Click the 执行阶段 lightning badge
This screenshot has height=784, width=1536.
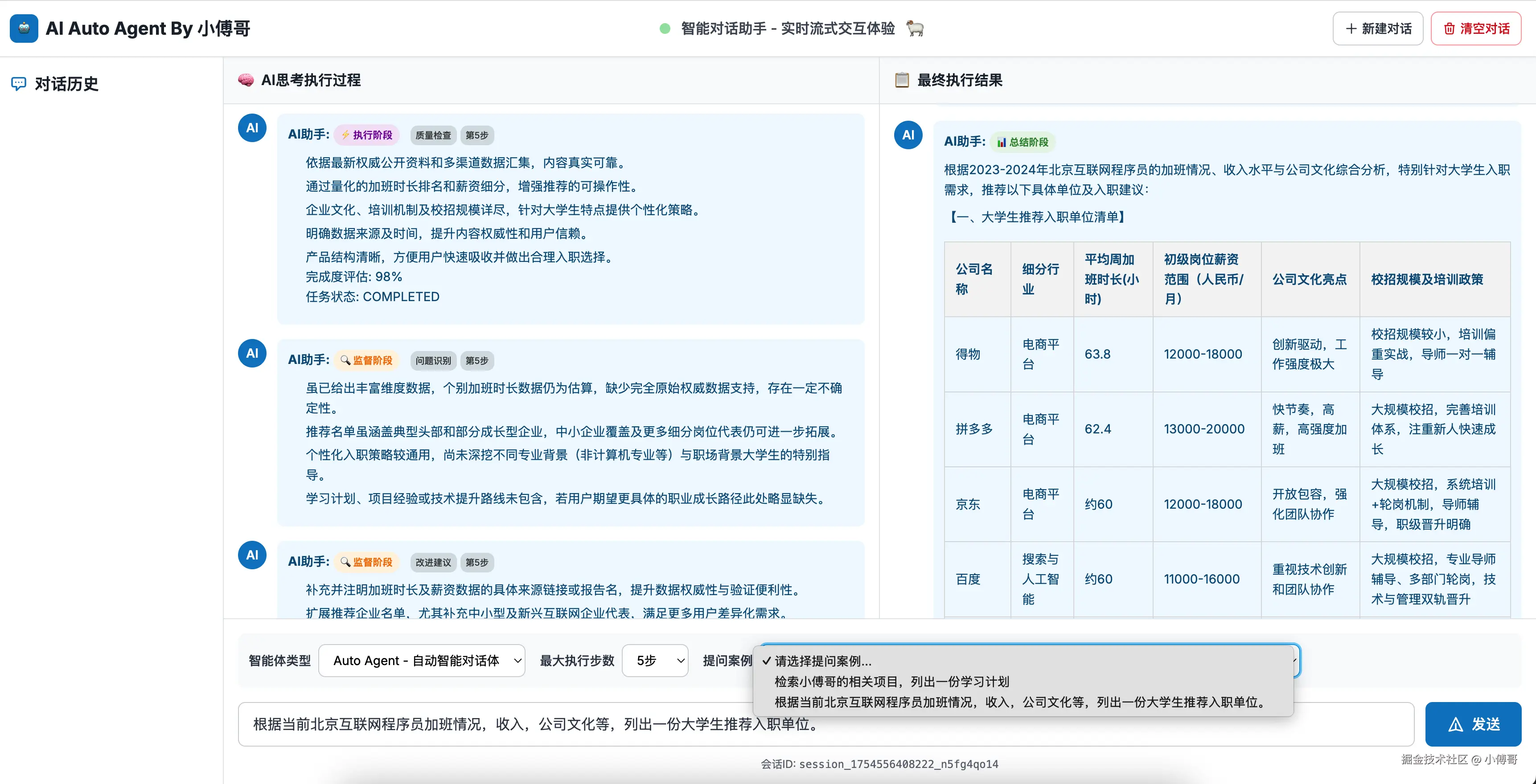pyautogui.click(x=367, y=135)
